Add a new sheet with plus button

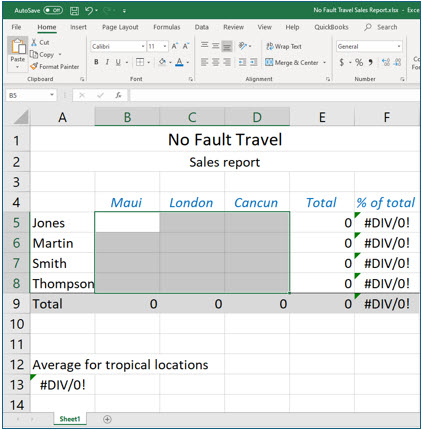pos(107,419)
